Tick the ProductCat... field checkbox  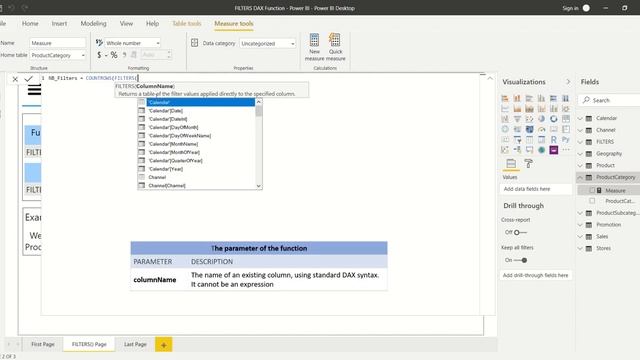(592, 201)
